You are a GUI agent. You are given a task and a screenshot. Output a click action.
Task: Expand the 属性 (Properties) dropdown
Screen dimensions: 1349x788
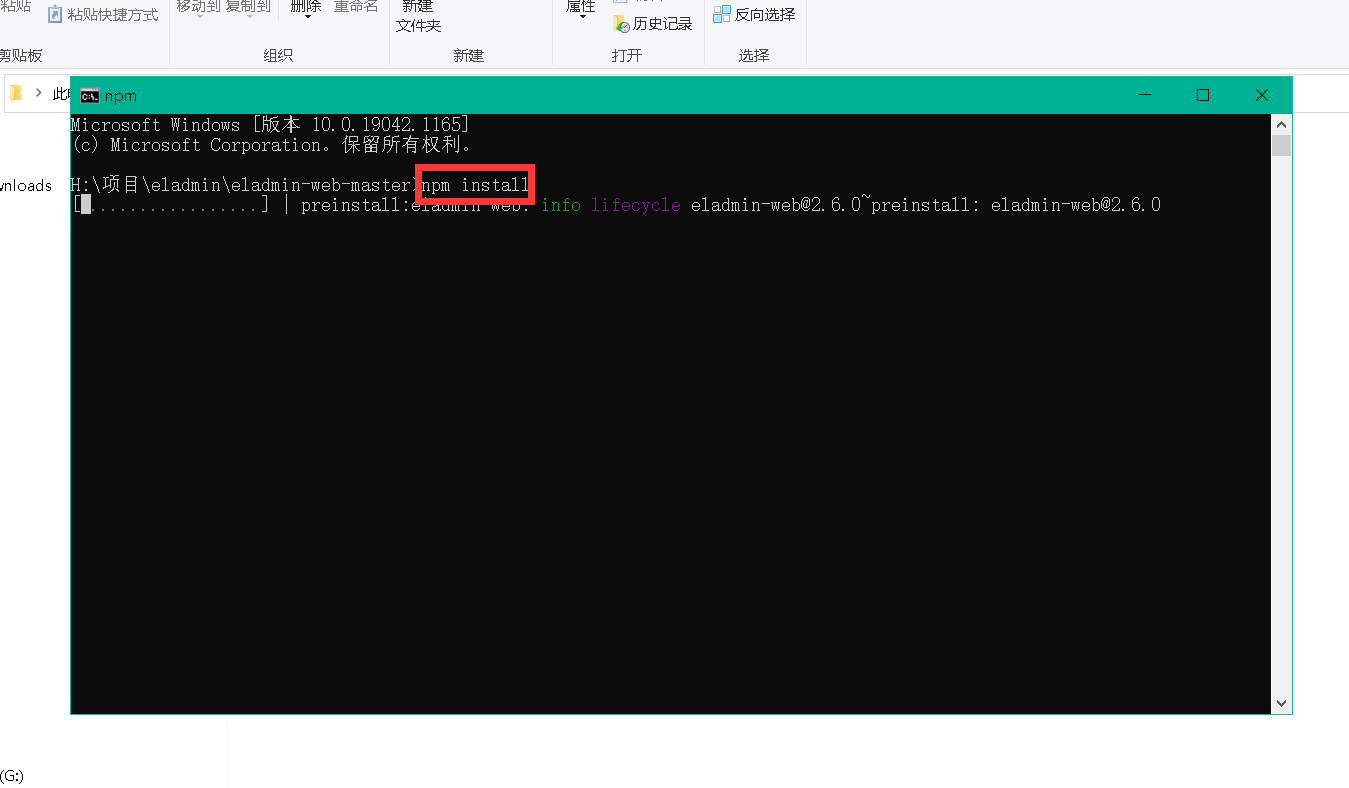(580, 15)
